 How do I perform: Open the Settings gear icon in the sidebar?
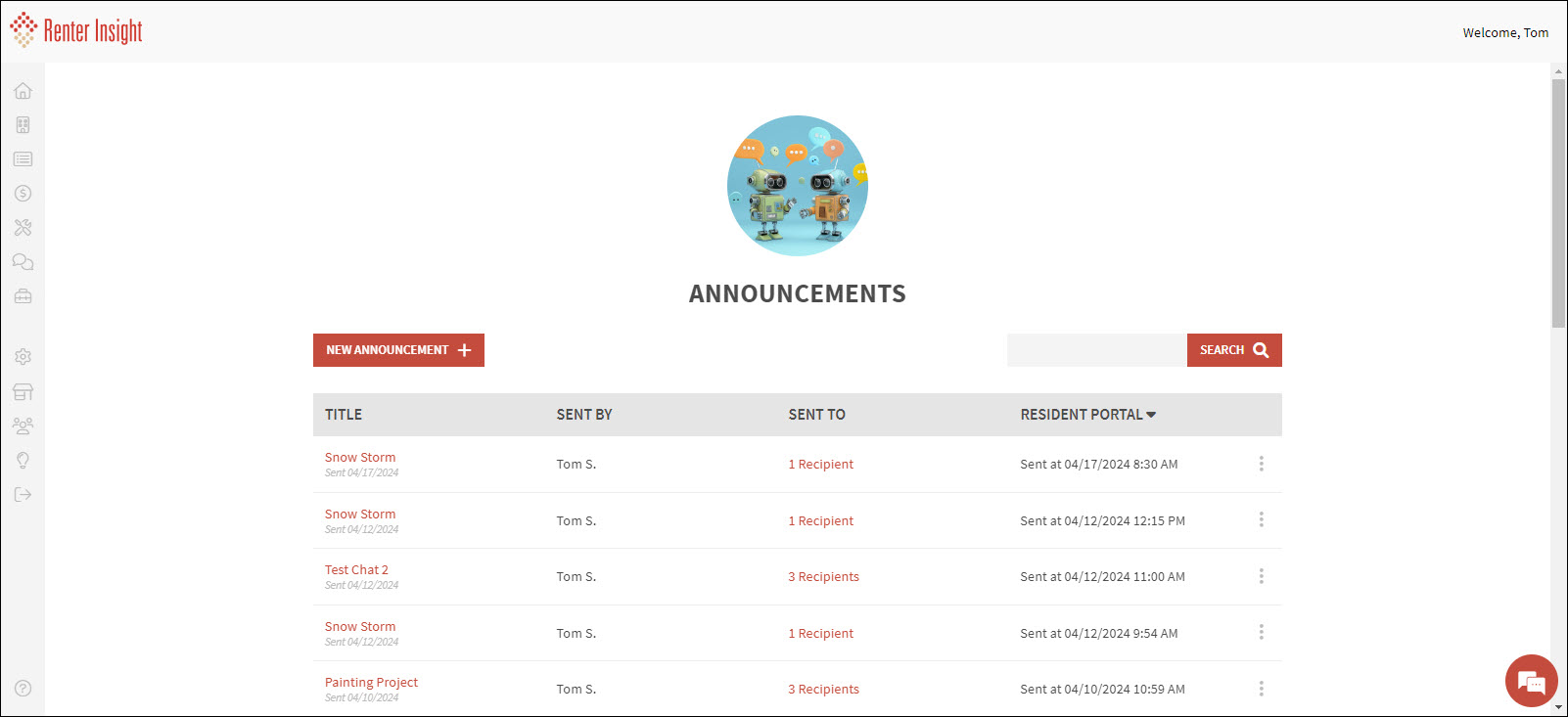click(x=23, y=357)
